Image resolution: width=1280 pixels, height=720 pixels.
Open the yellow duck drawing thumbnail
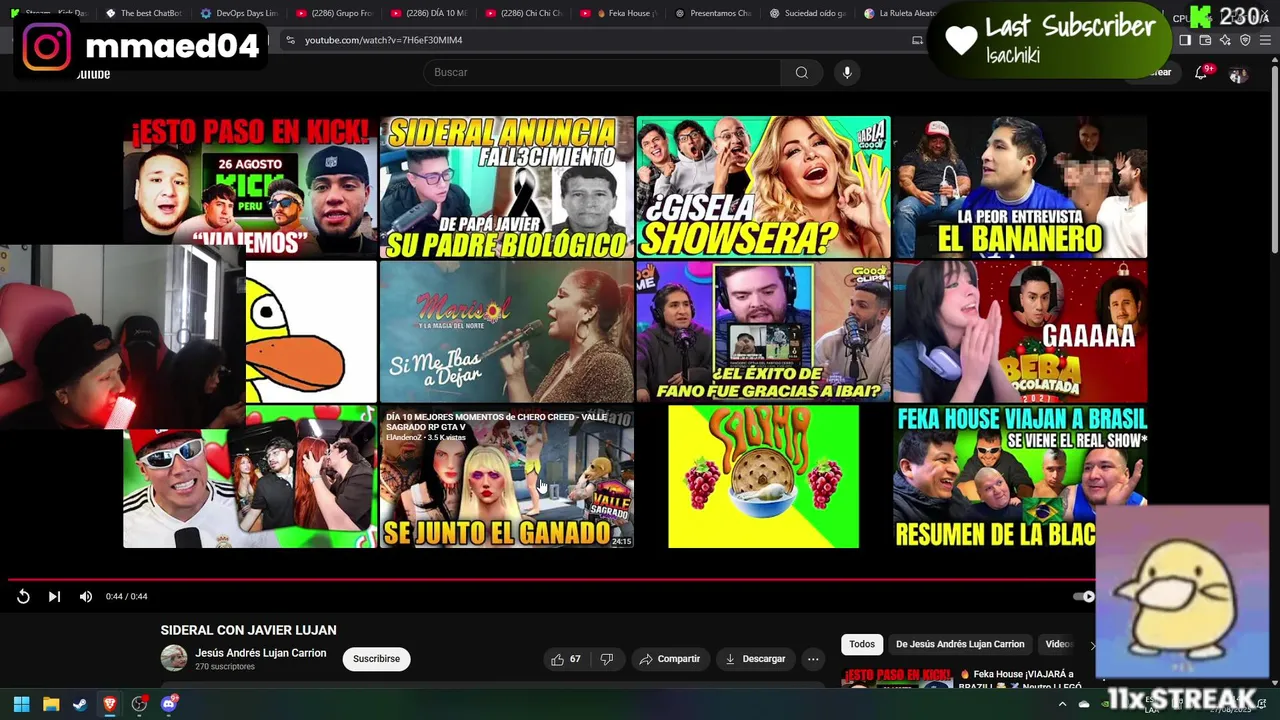311,332
